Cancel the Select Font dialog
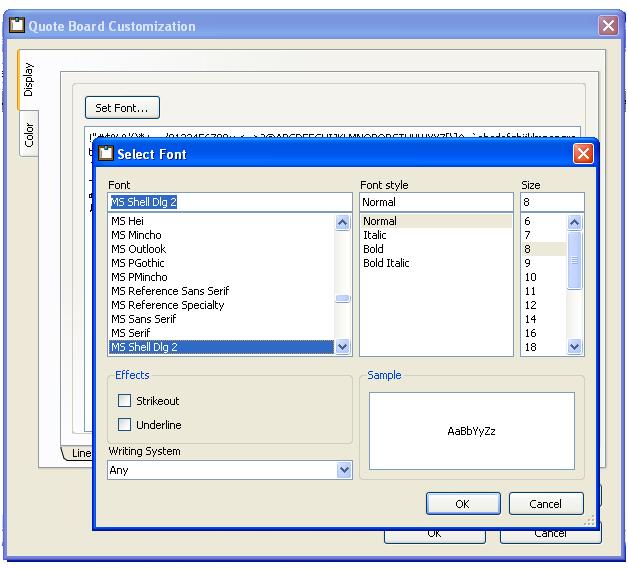 545,504
